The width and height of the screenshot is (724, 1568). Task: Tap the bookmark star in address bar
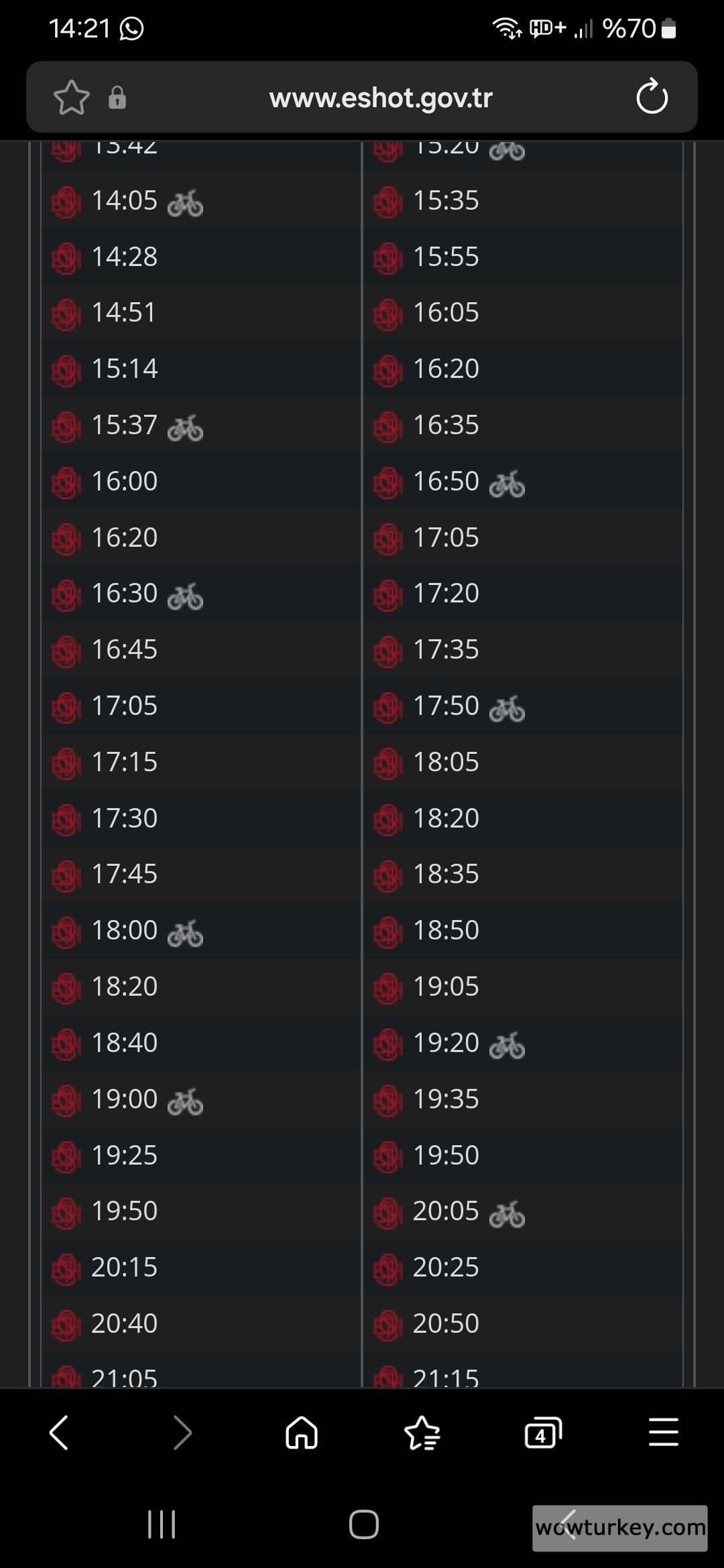point(71,98)
